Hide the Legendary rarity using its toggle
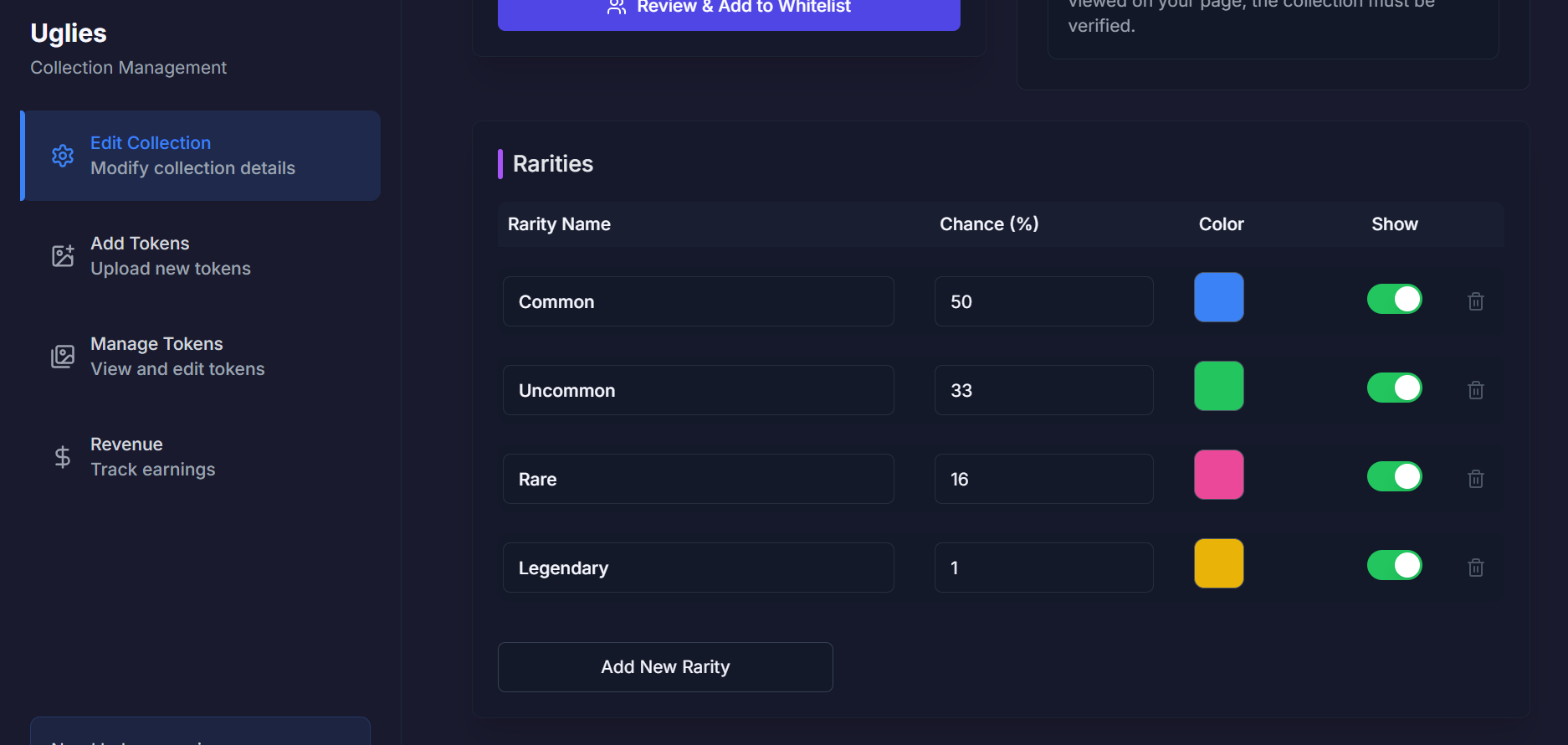Viewport: 1568px width, 745px height. tap(1394, 565)
